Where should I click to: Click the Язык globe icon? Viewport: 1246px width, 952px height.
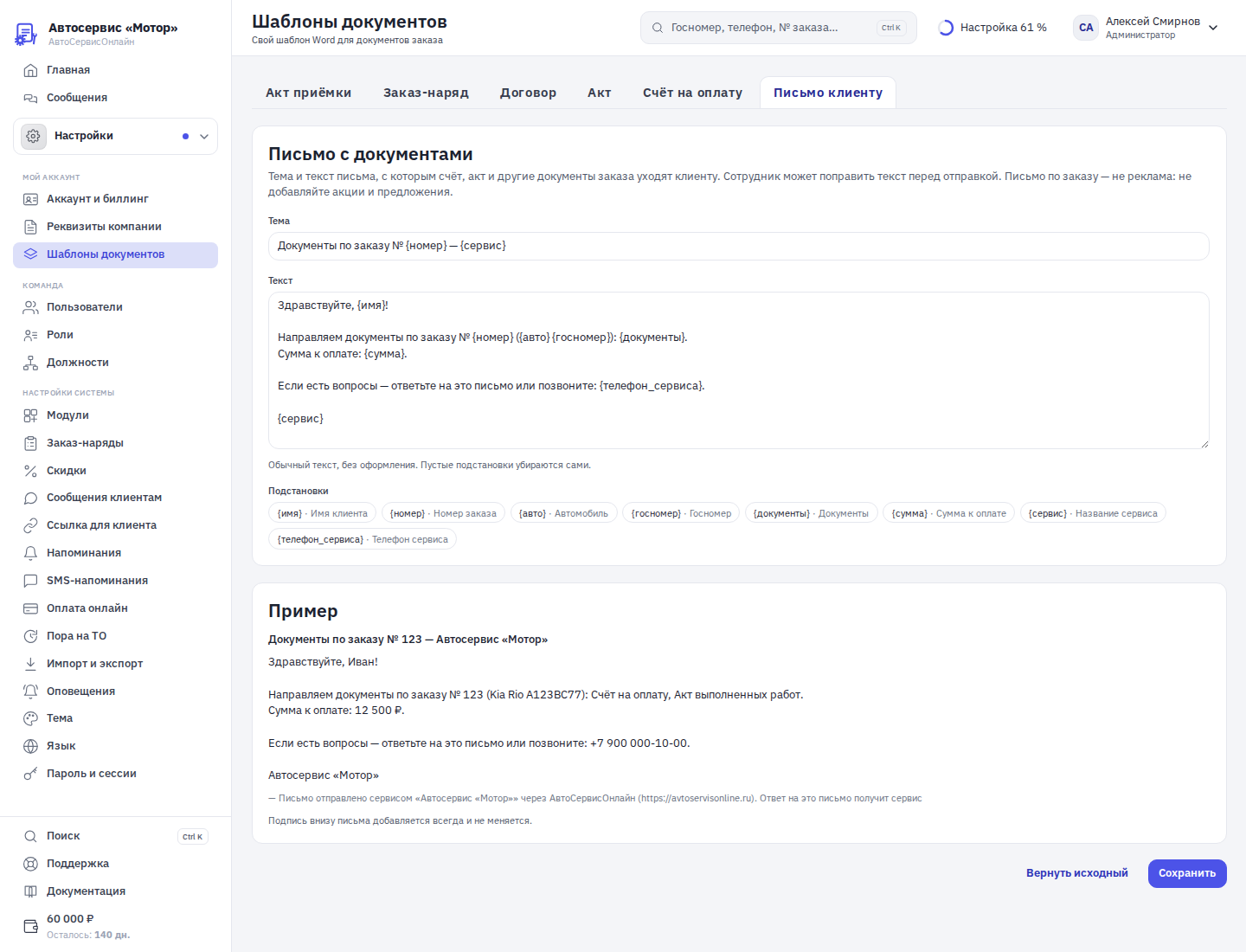[x=30, y=746]
